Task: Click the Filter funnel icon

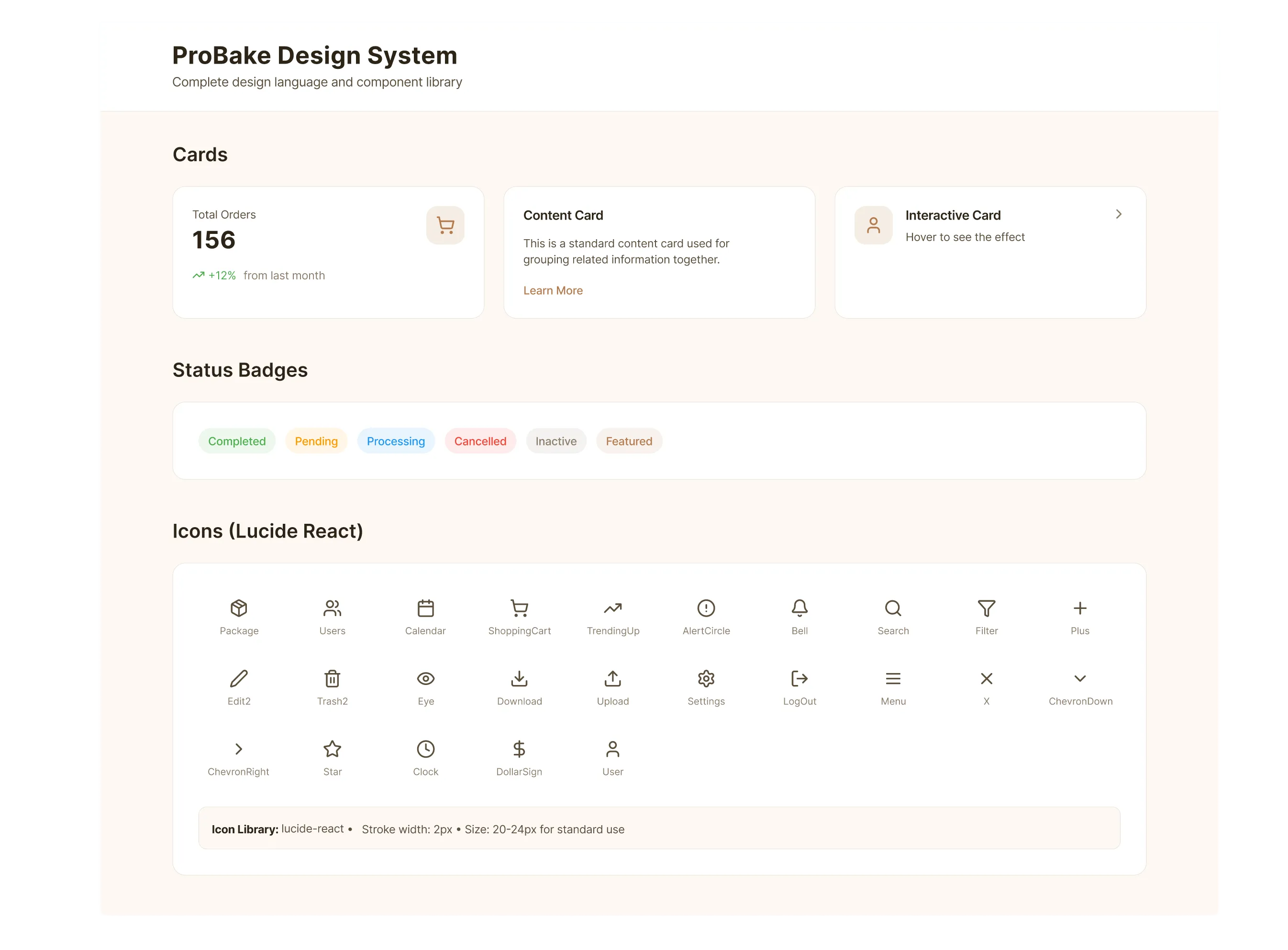Action: coord(987,608)
